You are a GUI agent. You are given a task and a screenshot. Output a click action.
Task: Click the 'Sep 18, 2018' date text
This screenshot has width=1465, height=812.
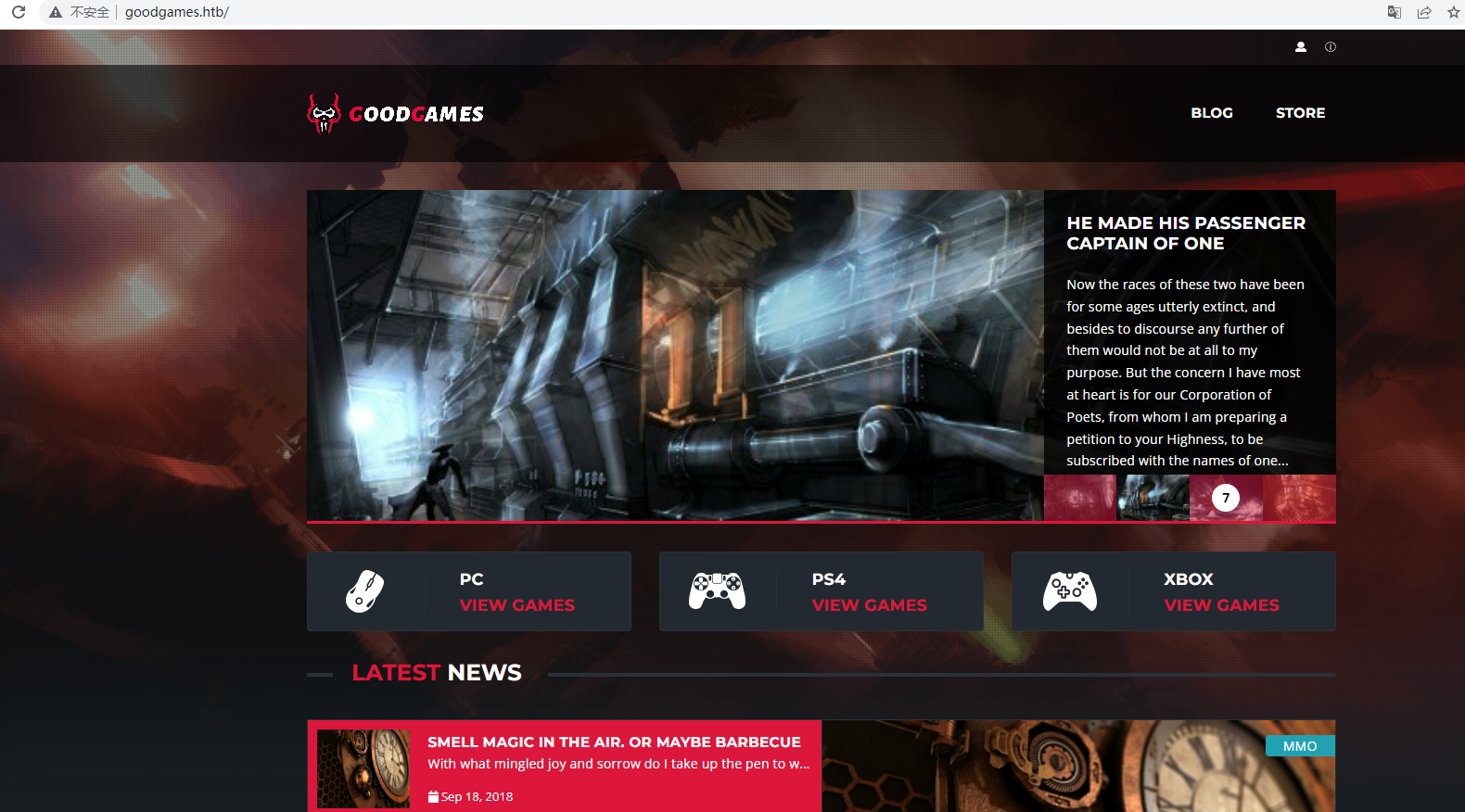(x=477, y=796)
